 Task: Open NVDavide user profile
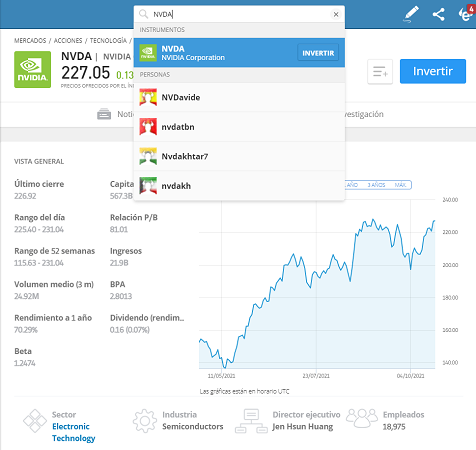click(x=239, y=97)
